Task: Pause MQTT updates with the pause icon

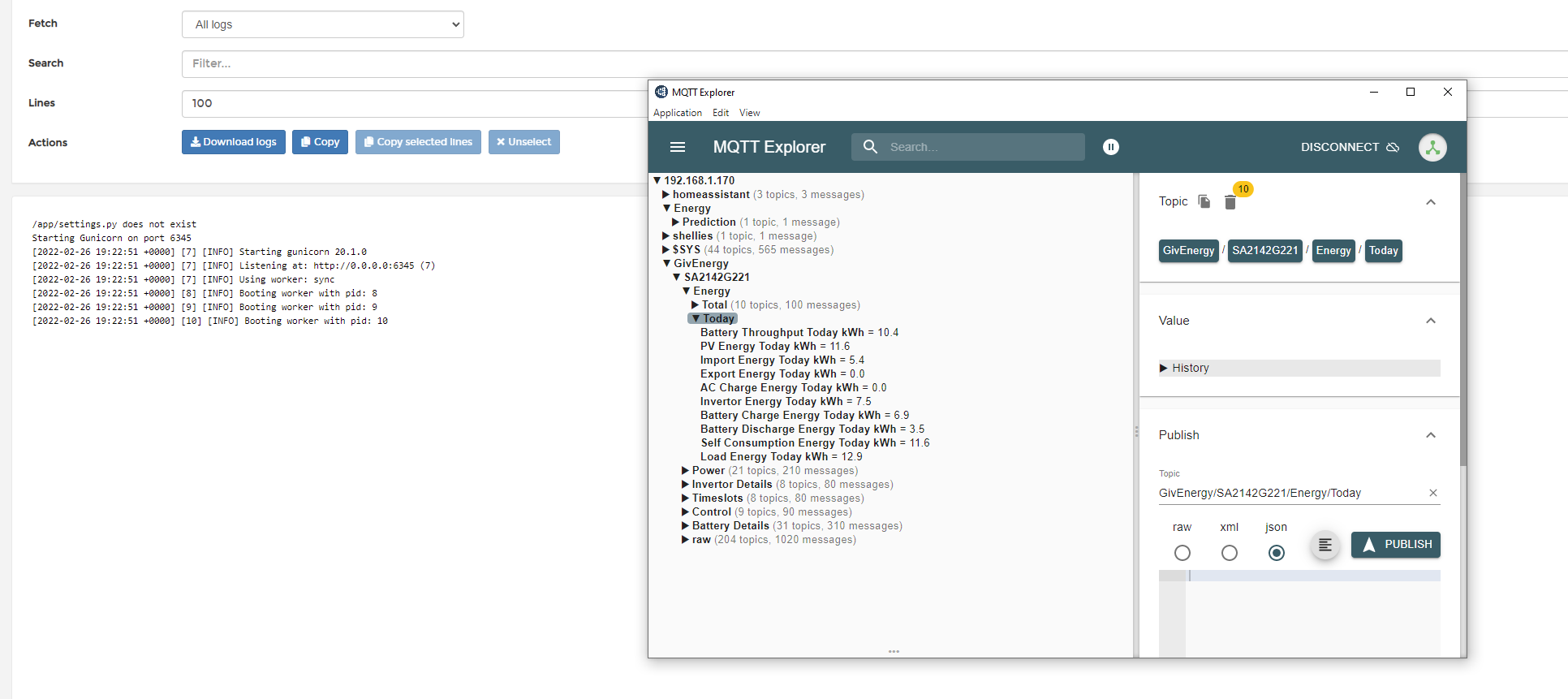Action: tap(1111, 147)
